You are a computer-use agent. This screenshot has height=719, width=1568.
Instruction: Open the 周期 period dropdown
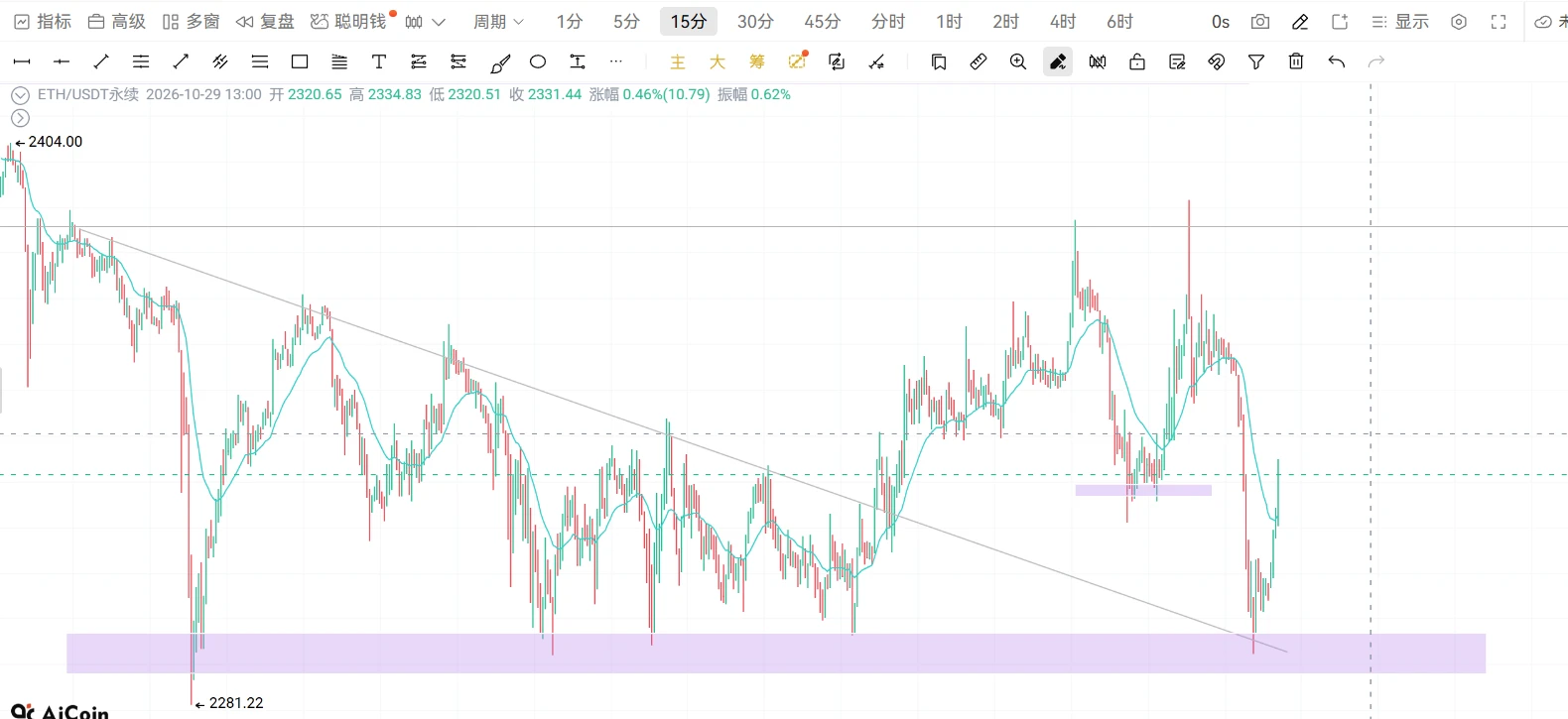498,22
